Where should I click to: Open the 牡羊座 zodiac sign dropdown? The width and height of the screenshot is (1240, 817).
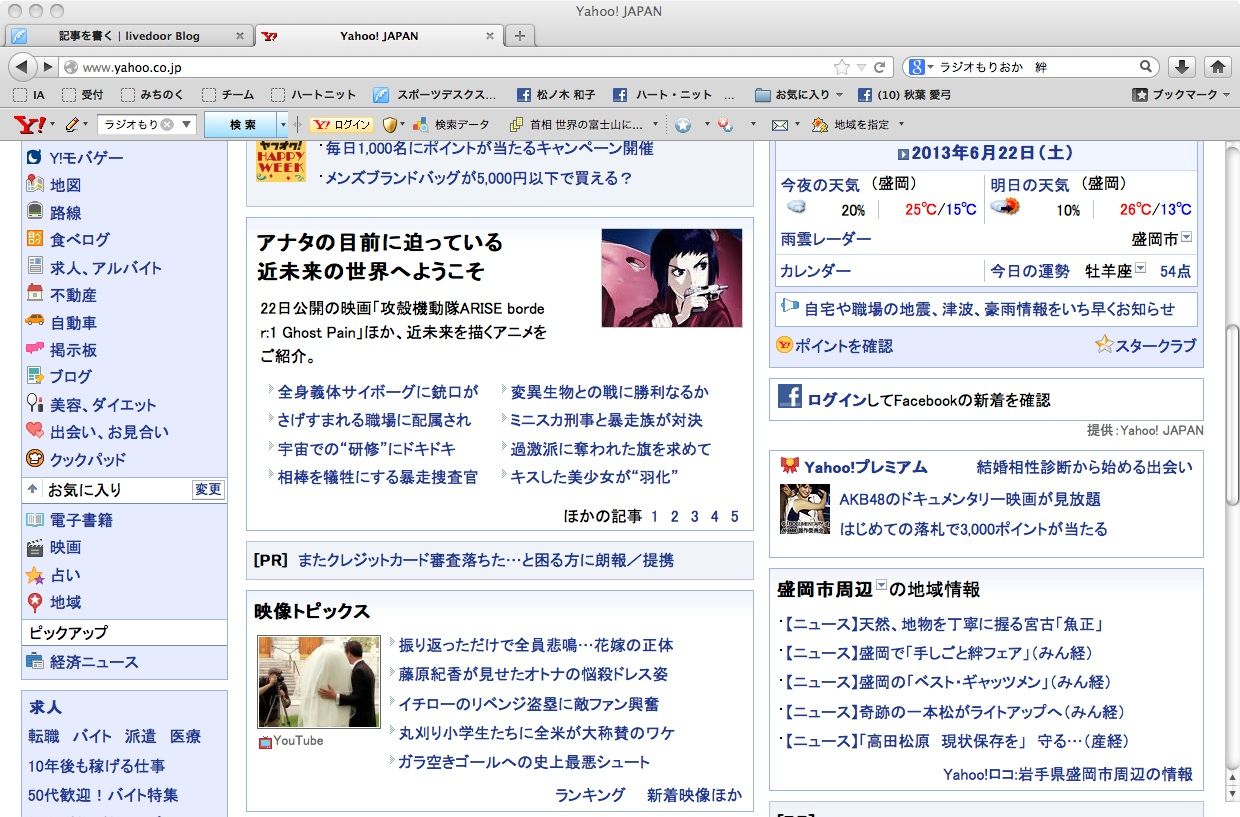(1140, 269)
